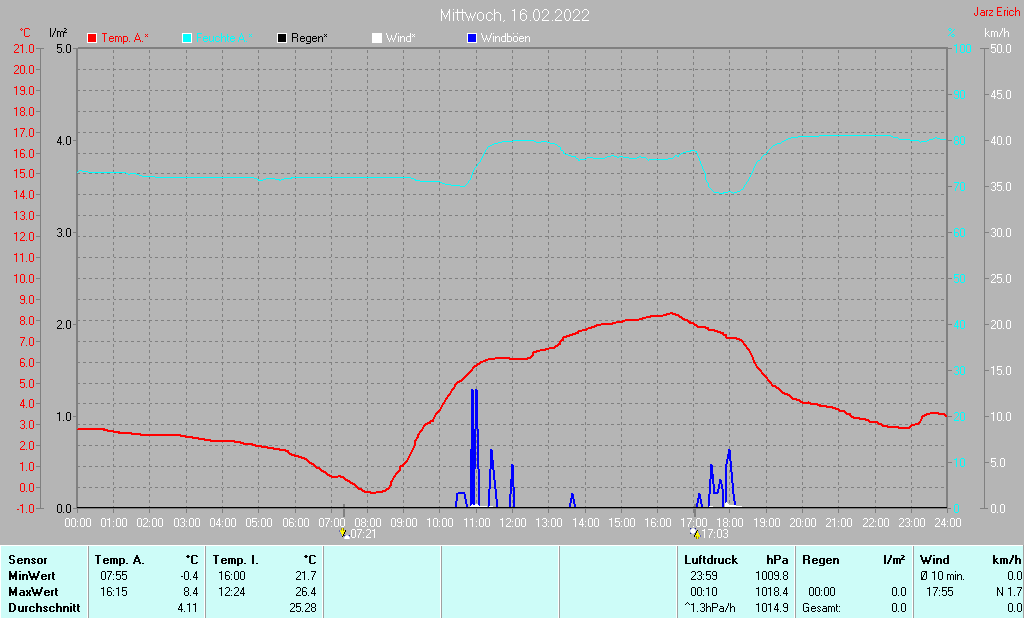Click the pressure value '1009.8'
The height and width of the screenshot is (618, 1024).
tap(772, 576)
